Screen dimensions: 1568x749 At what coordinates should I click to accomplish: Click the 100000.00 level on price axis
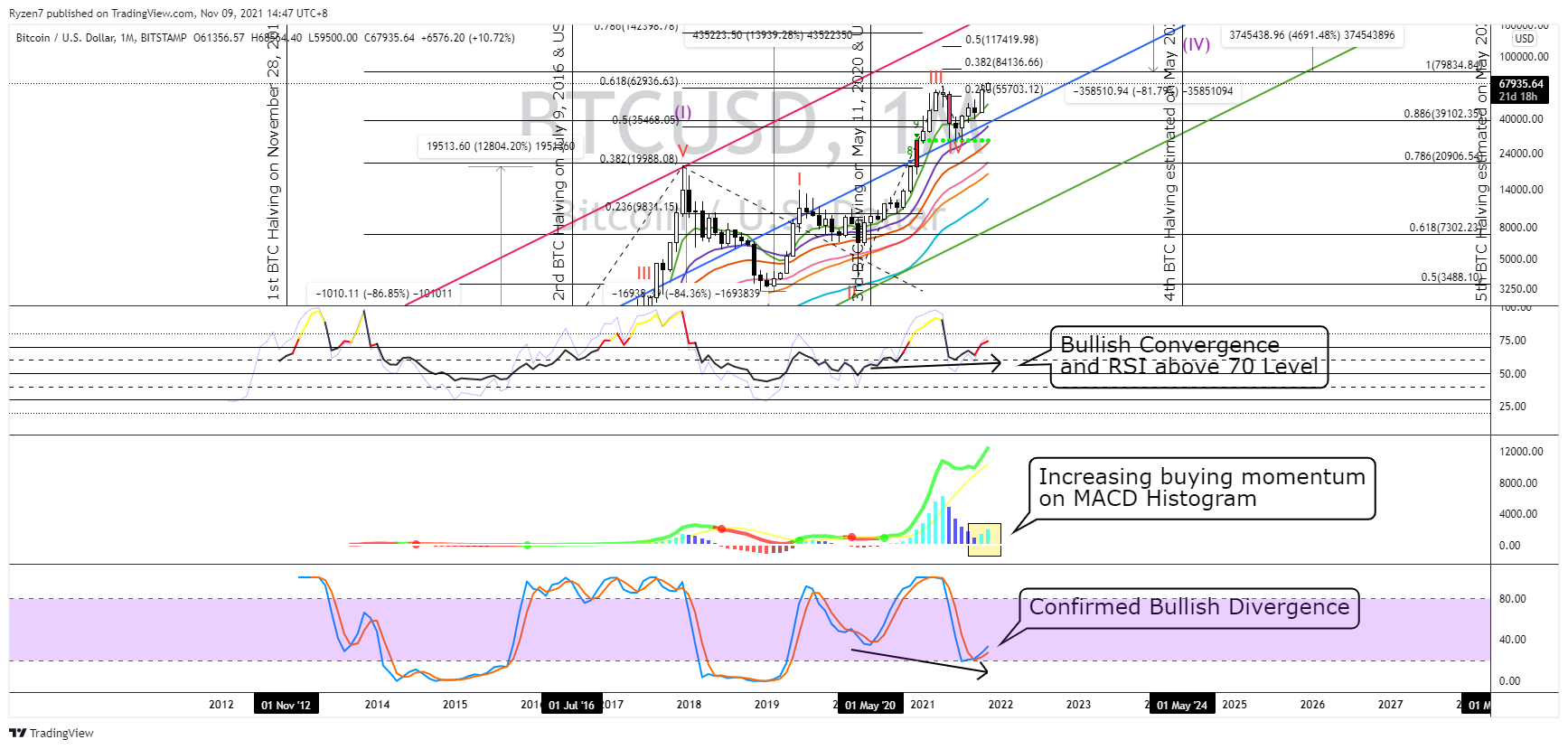coord(1524,57)
